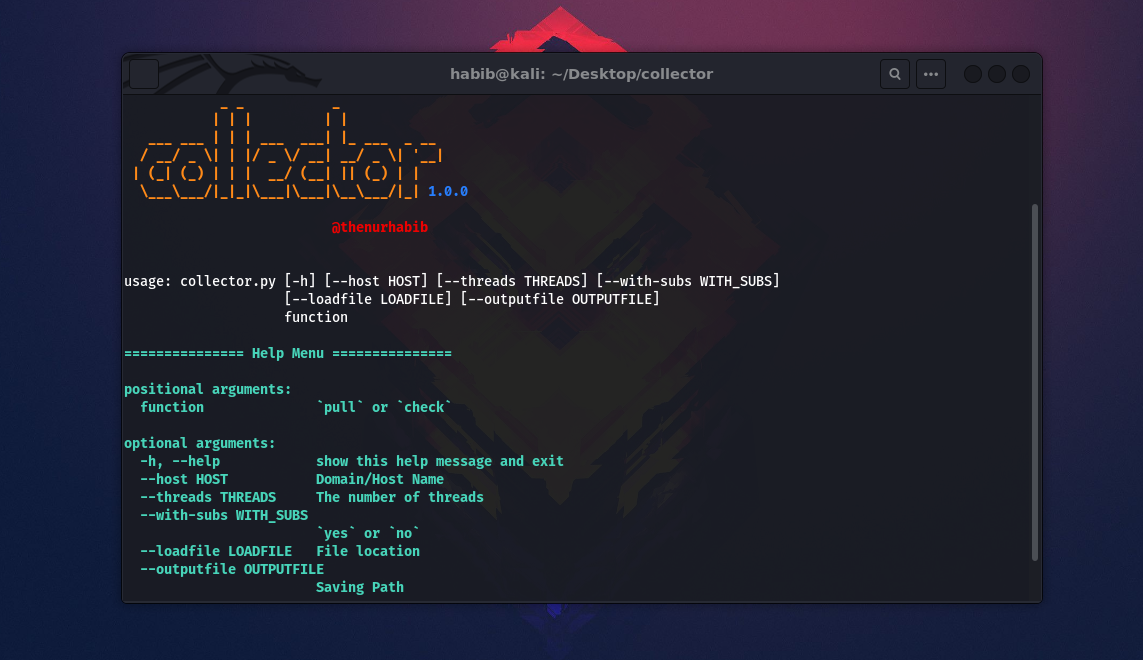Click the --outputfile OUTPUTFILE option

click(x=232, y=569)
